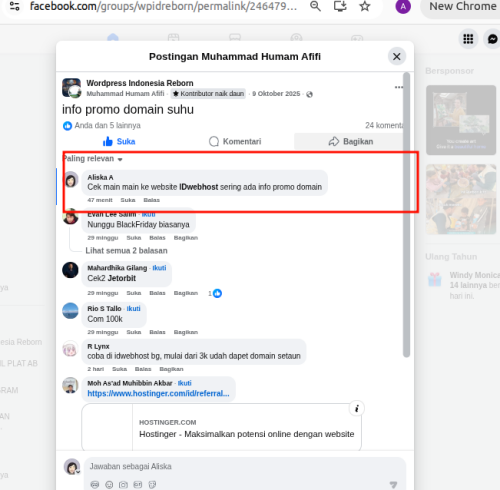Open the Facebook menu grid icon
Screen dimensions: 500x490
(x=468, y=39)
